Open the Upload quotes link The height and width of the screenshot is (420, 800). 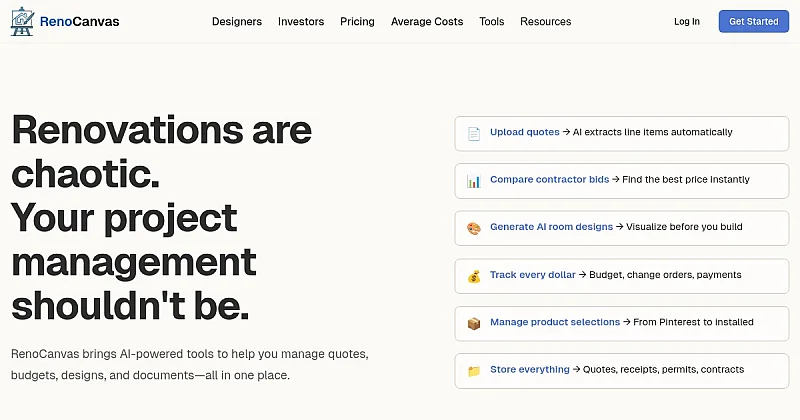pyautogui.click(x=524, y=132)
